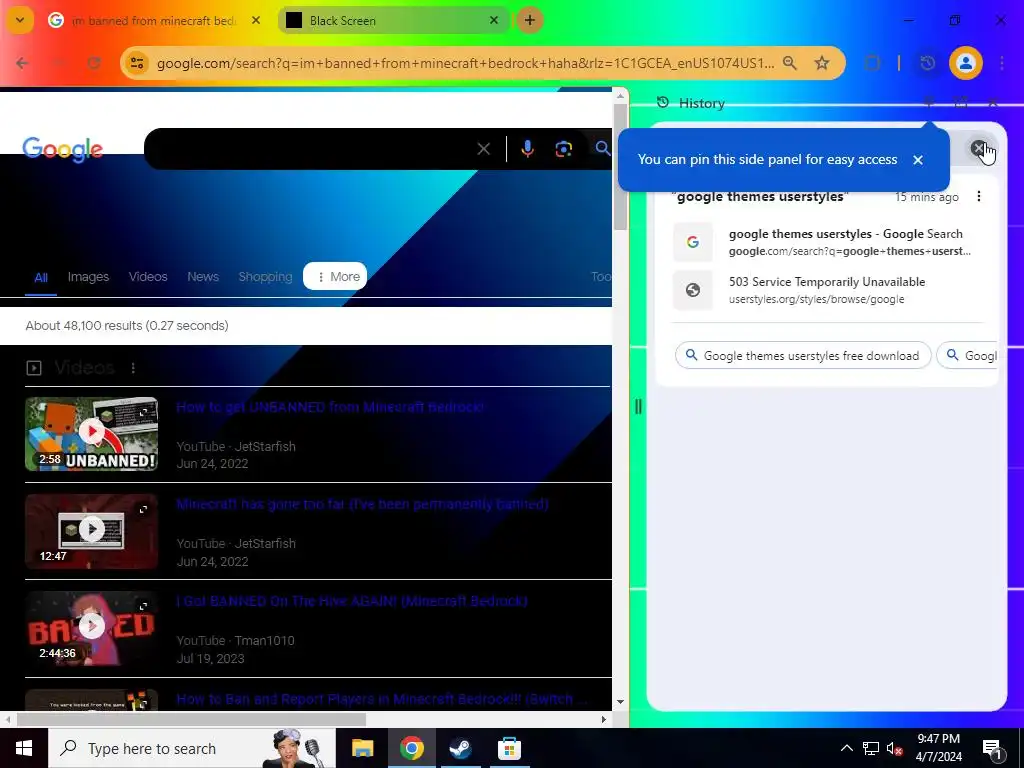Expand the More search categories
The image size is (1024, 768).
(x=336, y=277)
